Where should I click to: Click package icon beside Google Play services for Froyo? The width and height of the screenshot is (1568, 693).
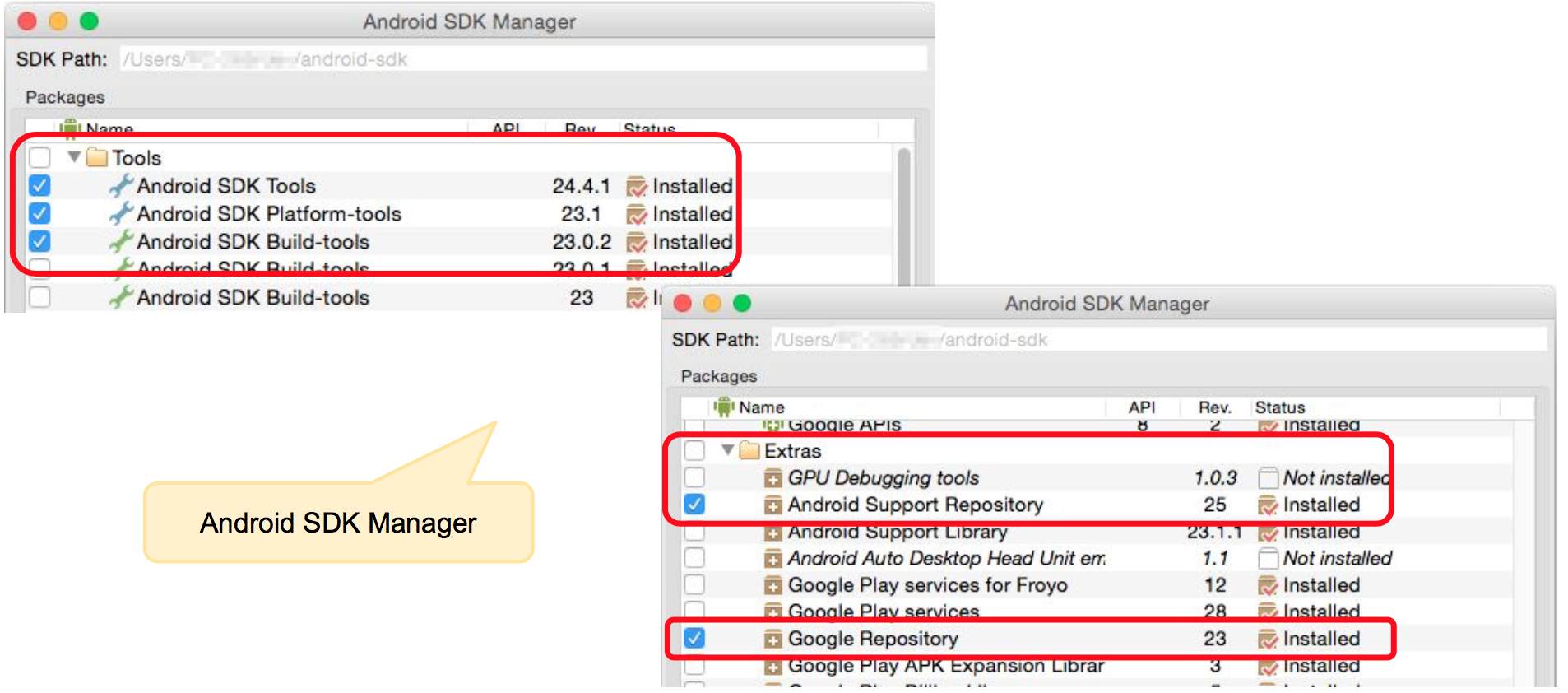click(772, 586)
